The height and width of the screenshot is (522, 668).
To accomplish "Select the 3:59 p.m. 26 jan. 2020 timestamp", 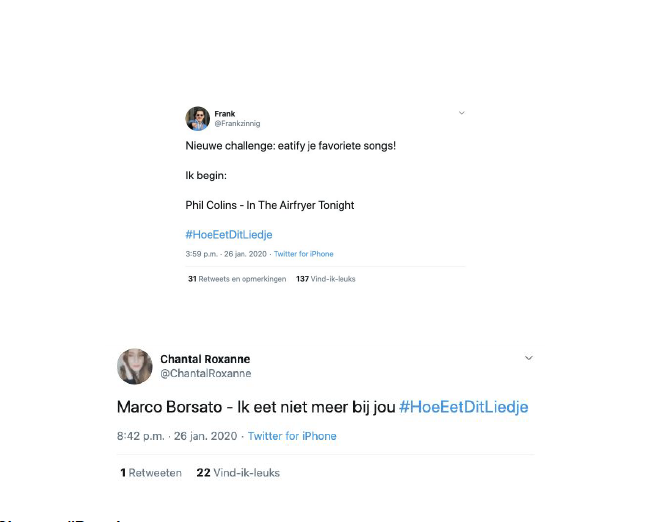I will [226, 254].
